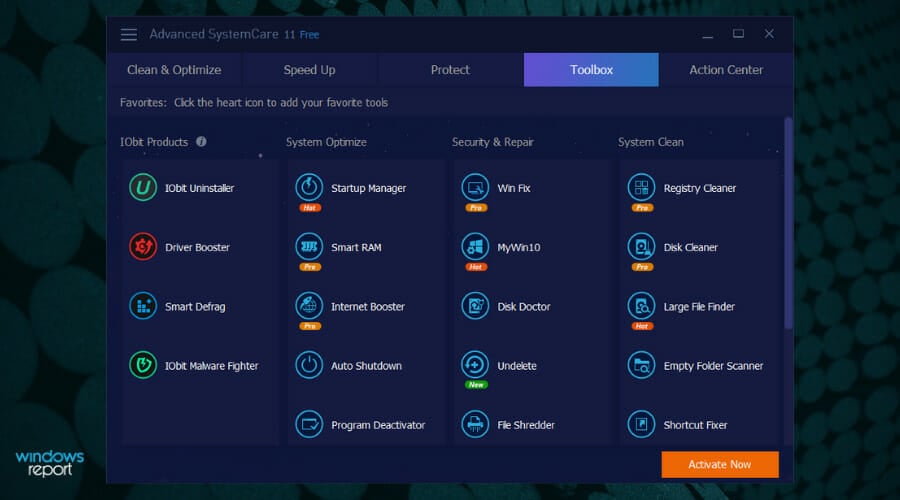The height and width of the screenshot is (500, 900).
Task: Click the Internet Booster icon
Action: point(309,305)
